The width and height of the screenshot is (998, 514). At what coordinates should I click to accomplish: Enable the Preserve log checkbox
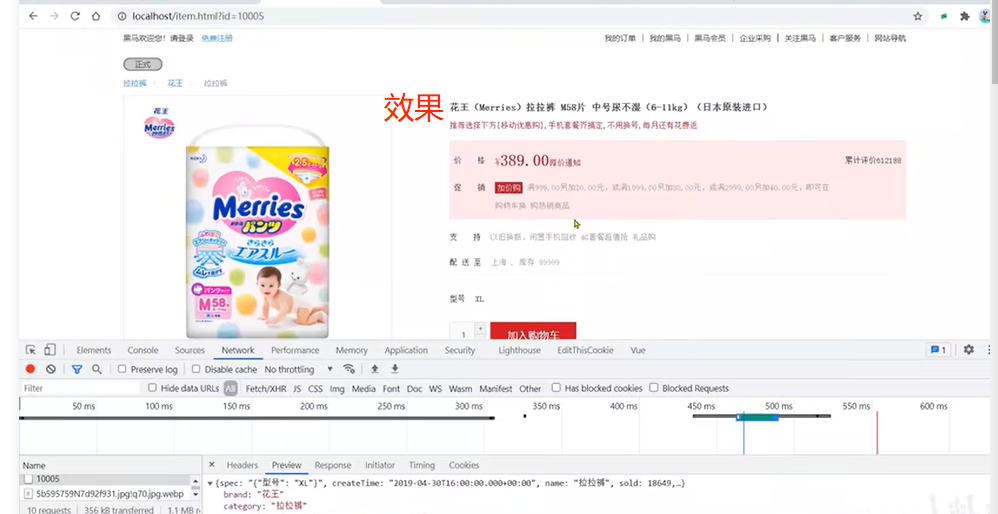click(x=122, y=369)
